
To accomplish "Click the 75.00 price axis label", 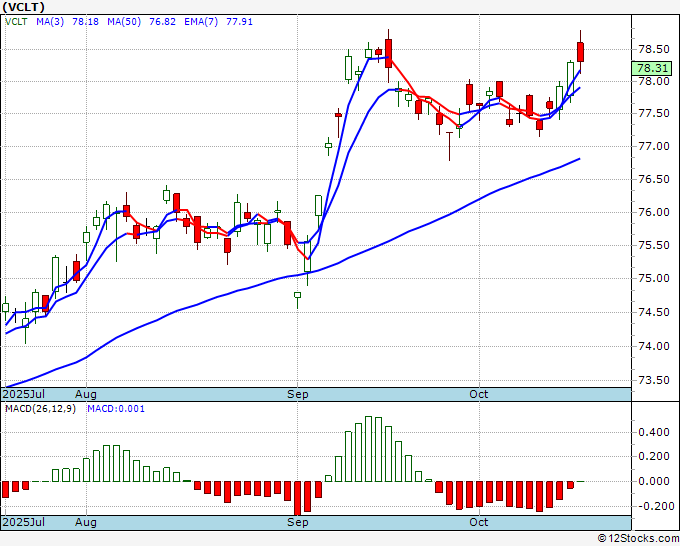I will pyautogui.click(x=654, y=278).
